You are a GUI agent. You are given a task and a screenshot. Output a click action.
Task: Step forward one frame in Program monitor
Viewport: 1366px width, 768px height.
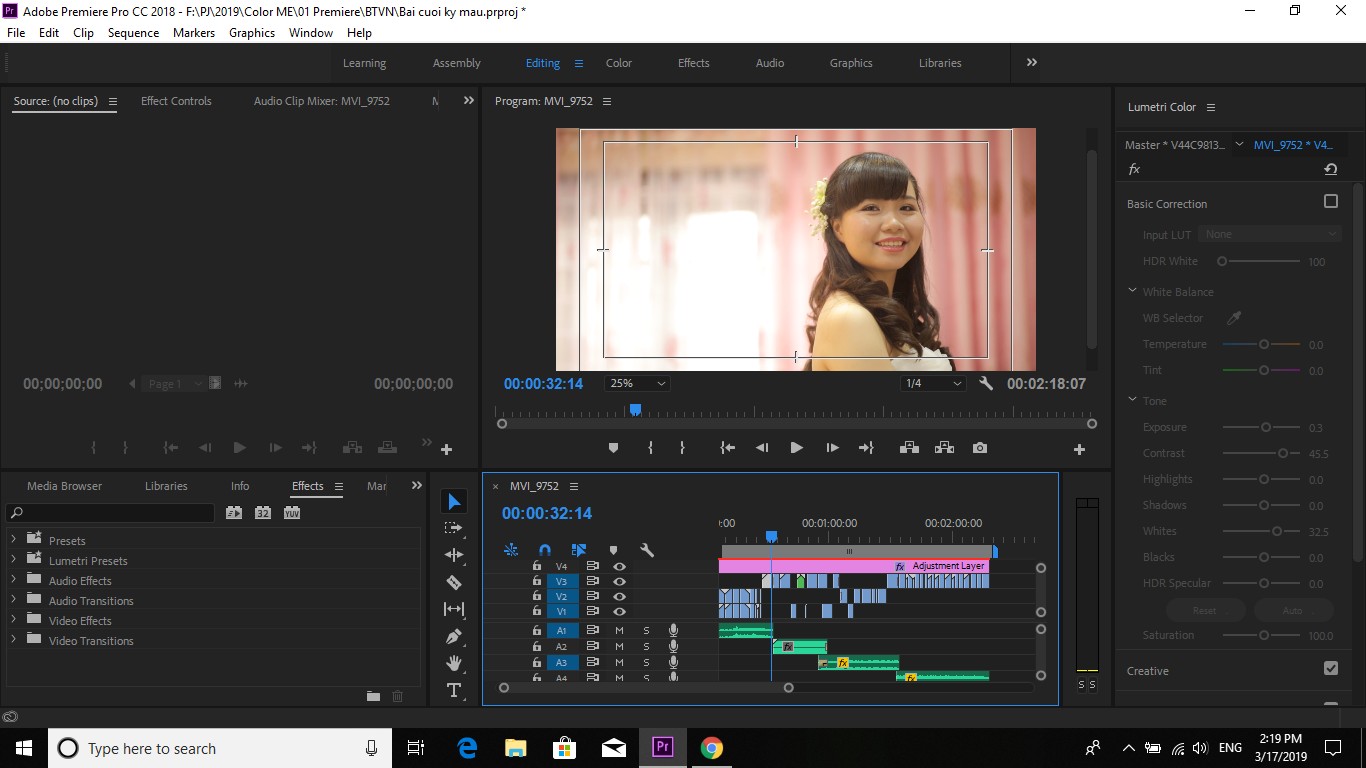pos(832,448)
